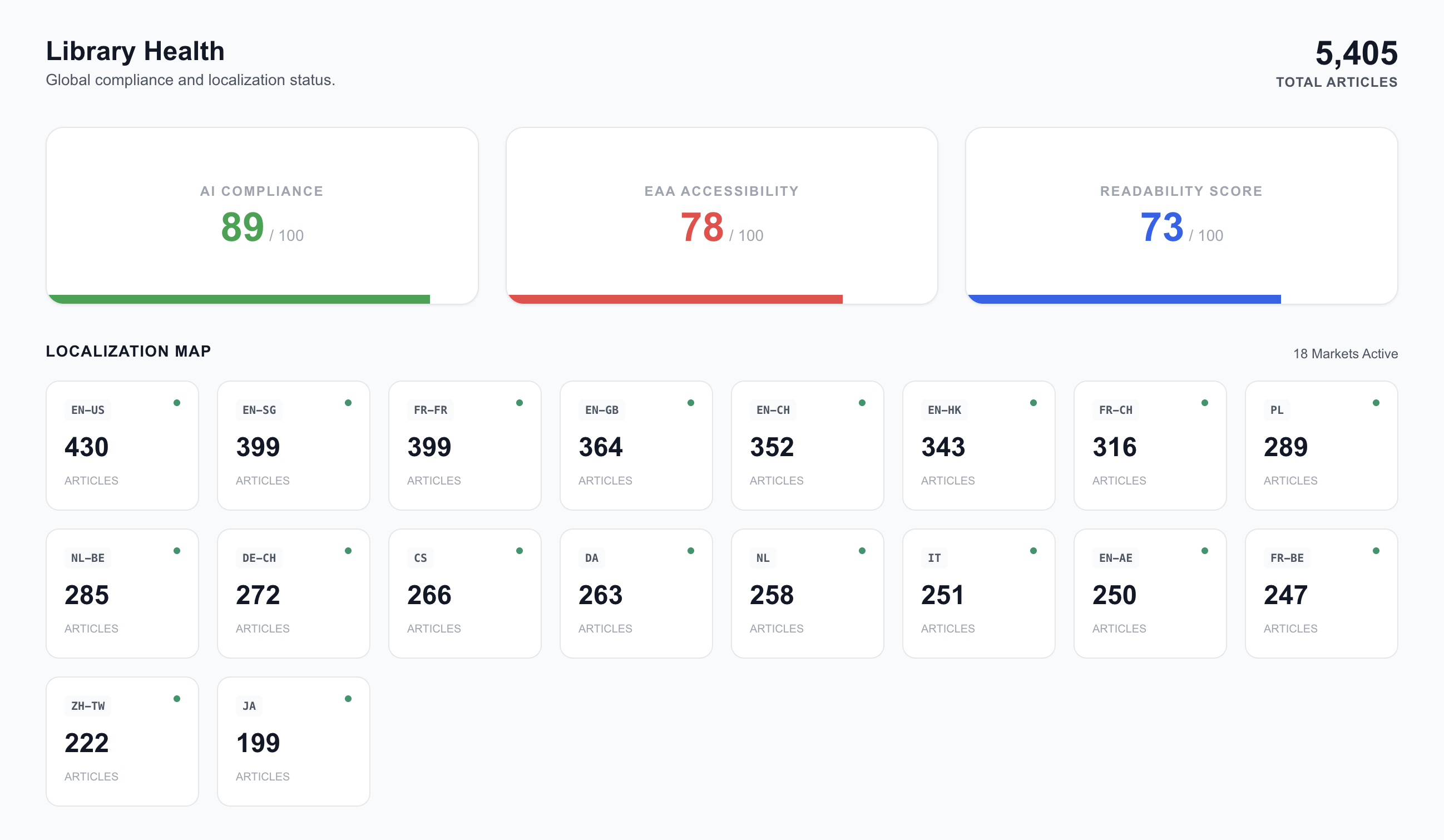Viewport: 1444px width, 840px height.
Task: Click the red EAA Accessibility progress bar
Action: click(675, 299)
